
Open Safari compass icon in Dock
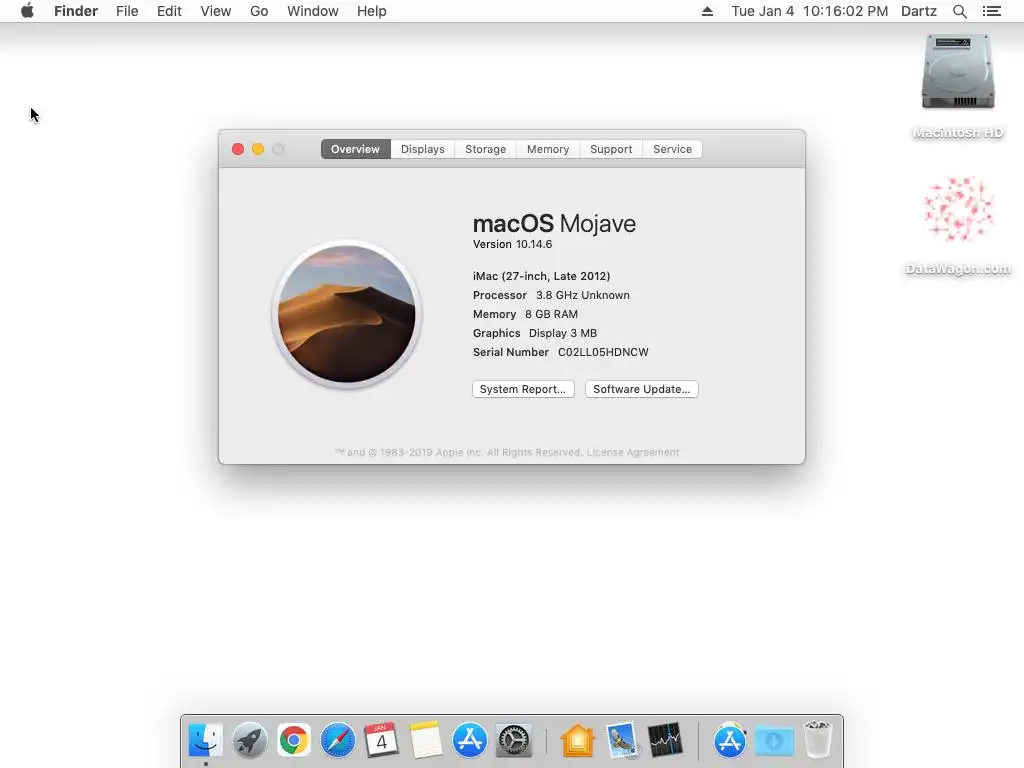point(338,741)
